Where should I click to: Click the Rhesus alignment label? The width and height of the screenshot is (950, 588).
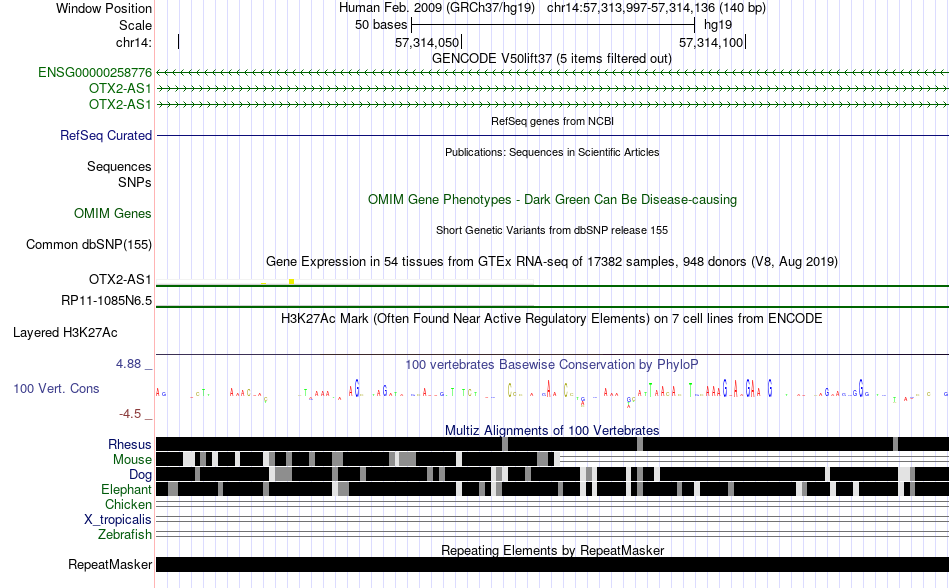tap(130, 444)
